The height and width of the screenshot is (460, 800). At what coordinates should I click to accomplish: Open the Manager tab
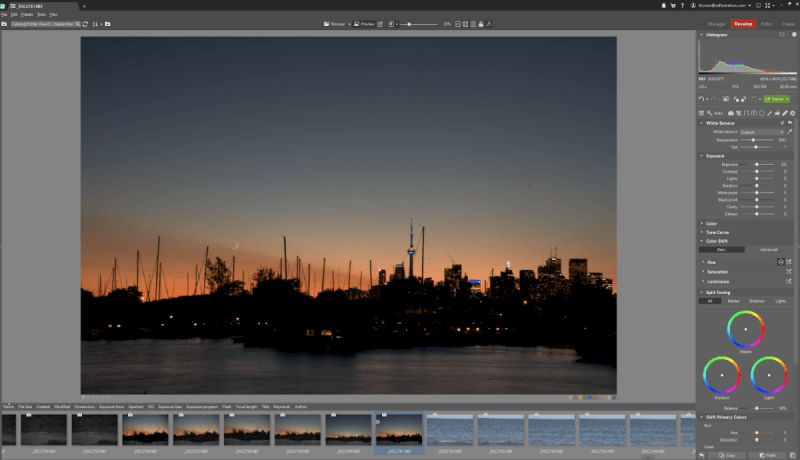click(x=717, y=22)
